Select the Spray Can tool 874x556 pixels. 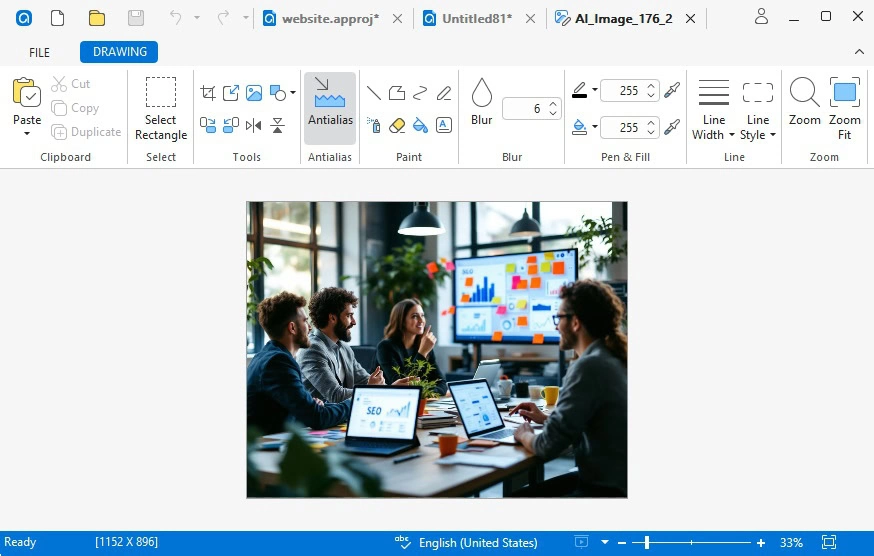tap(374, 125)
